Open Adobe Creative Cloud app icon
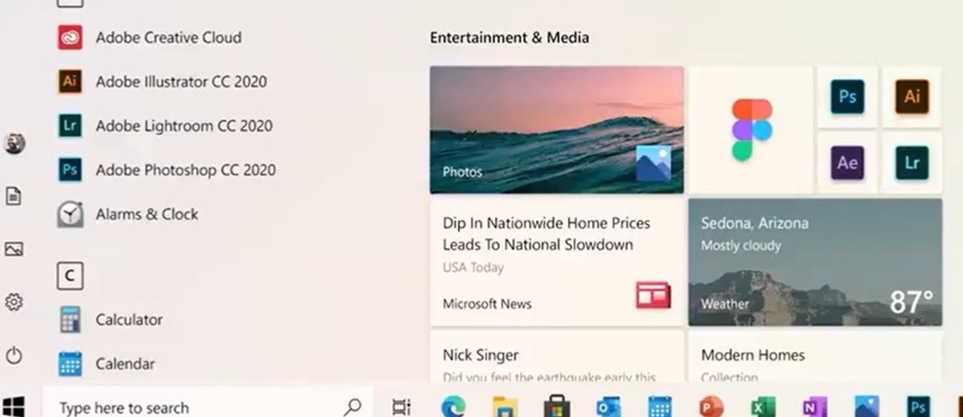 click(x=70, y=37)
